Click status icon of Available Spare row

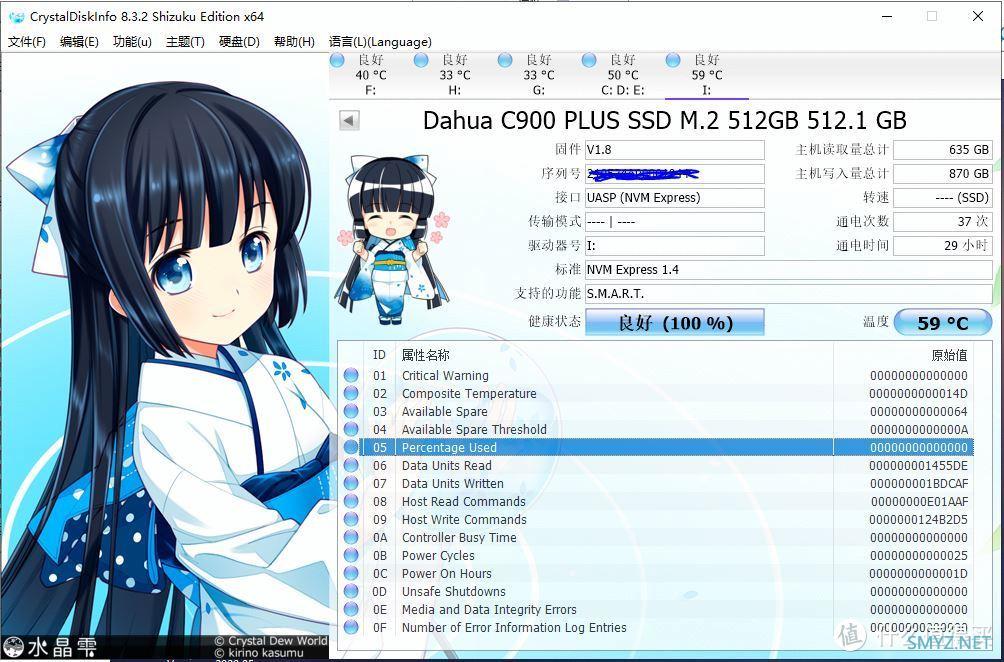tap(351, 411)
